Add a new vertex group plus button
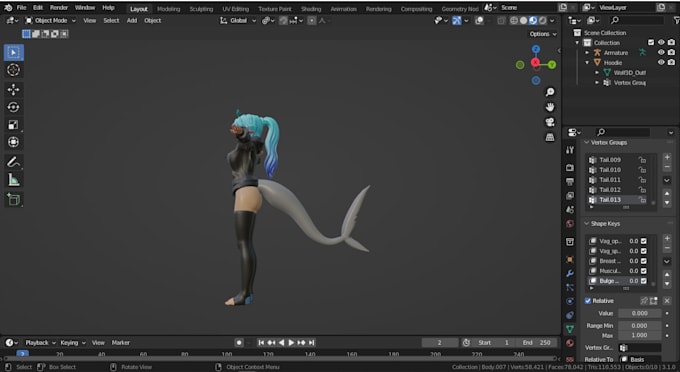Image resolution: width=680 pixels, height=372 pixels. 667,157
